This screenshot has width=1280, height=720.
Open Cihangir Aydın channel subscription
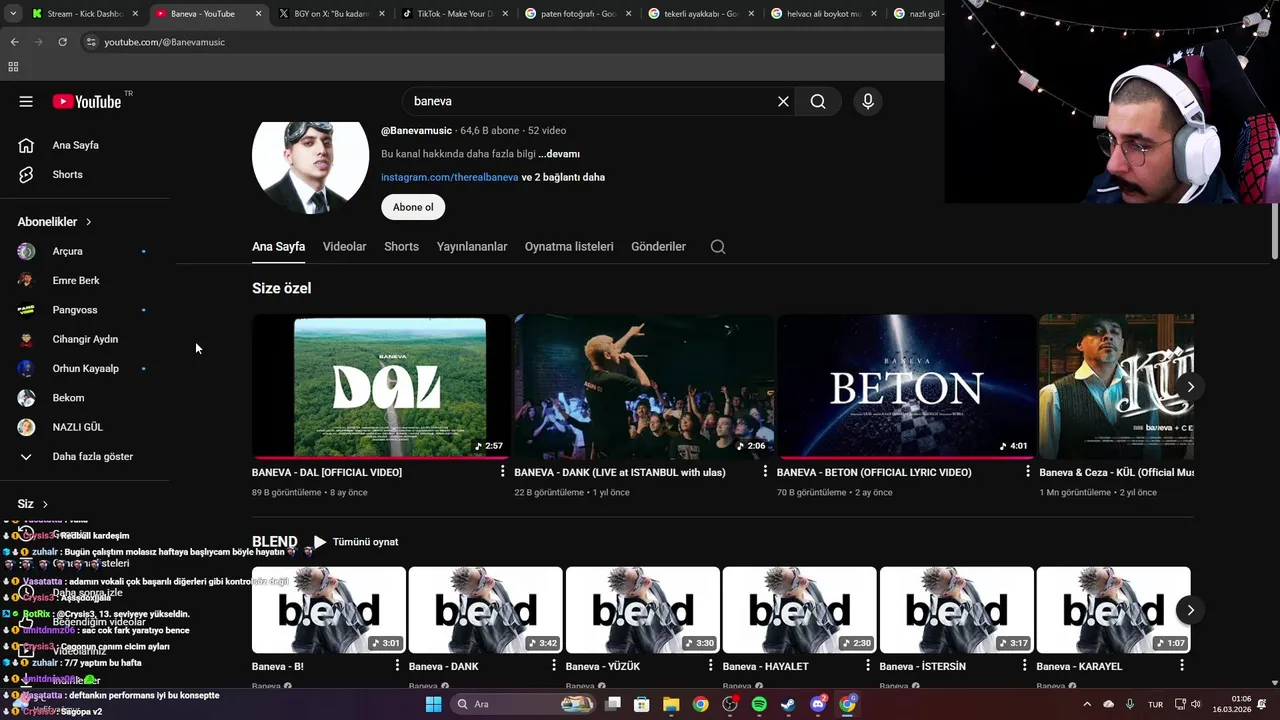86,339
